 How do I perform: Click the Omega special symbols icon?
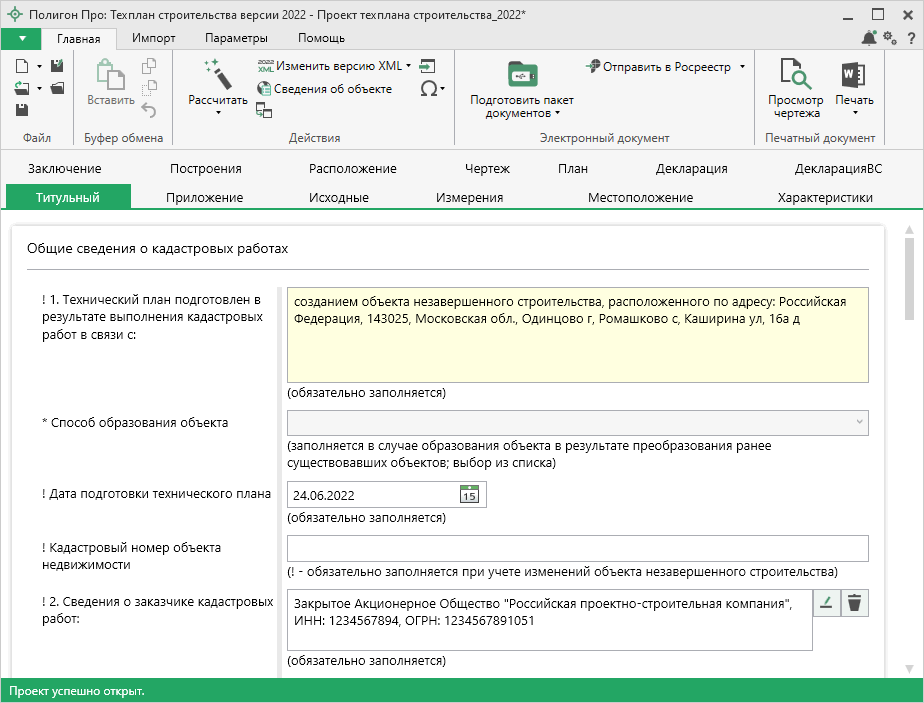(x=429, y=88)
